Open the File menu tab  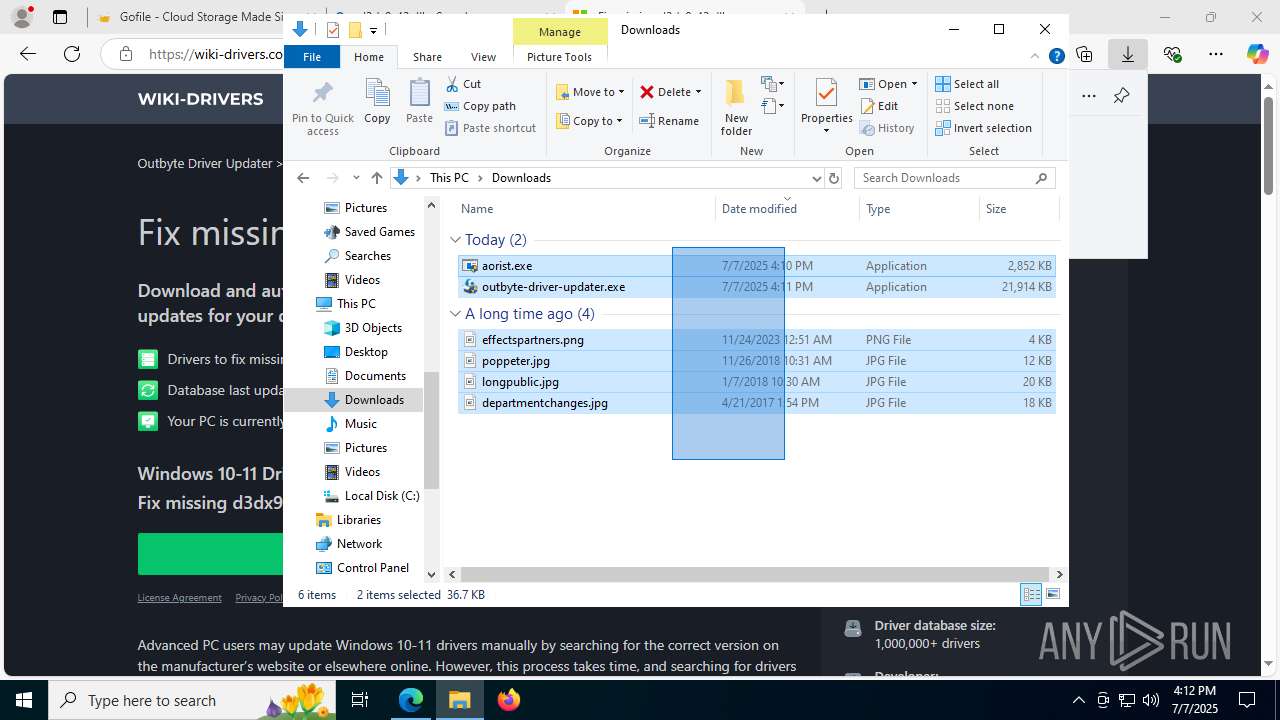pos(312,57)
